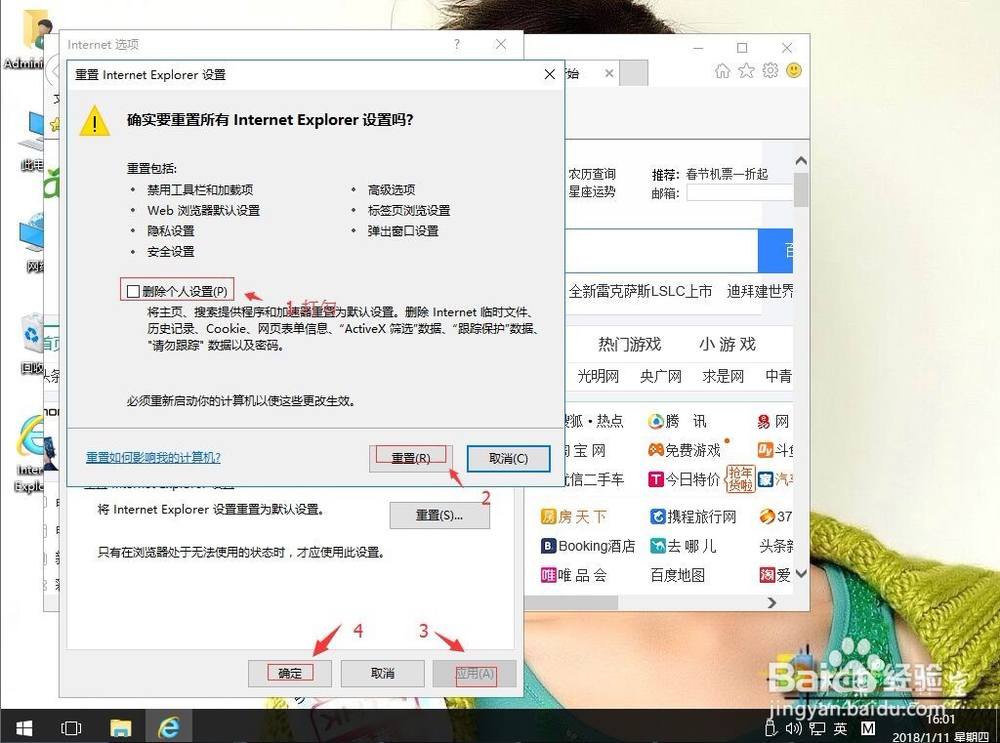Viewport: 1000px width, 743px height.
Task: Click the 重置(R) button in reset dialog
Action: [411, 458]
